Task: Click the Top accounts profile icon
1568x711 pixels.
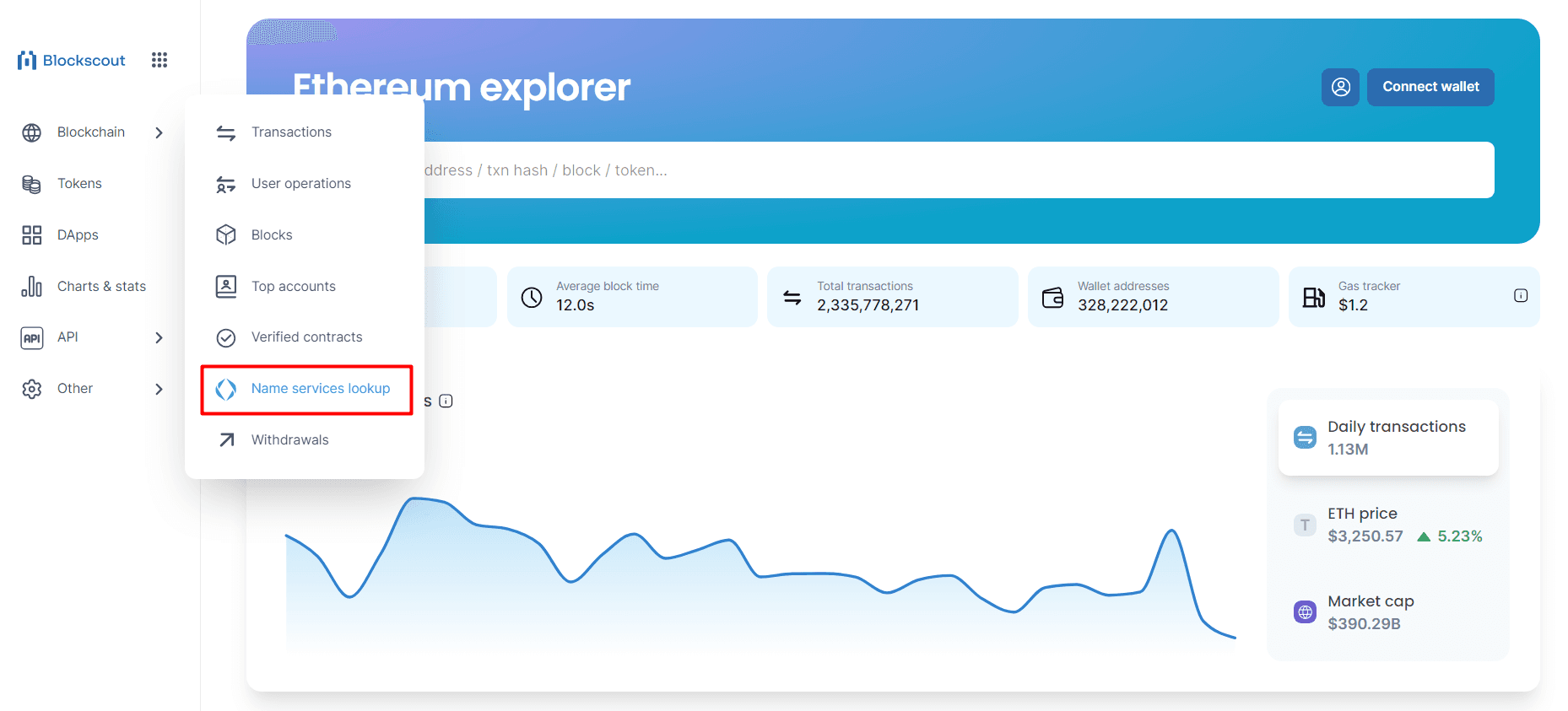Action: (x=226, y=287)
